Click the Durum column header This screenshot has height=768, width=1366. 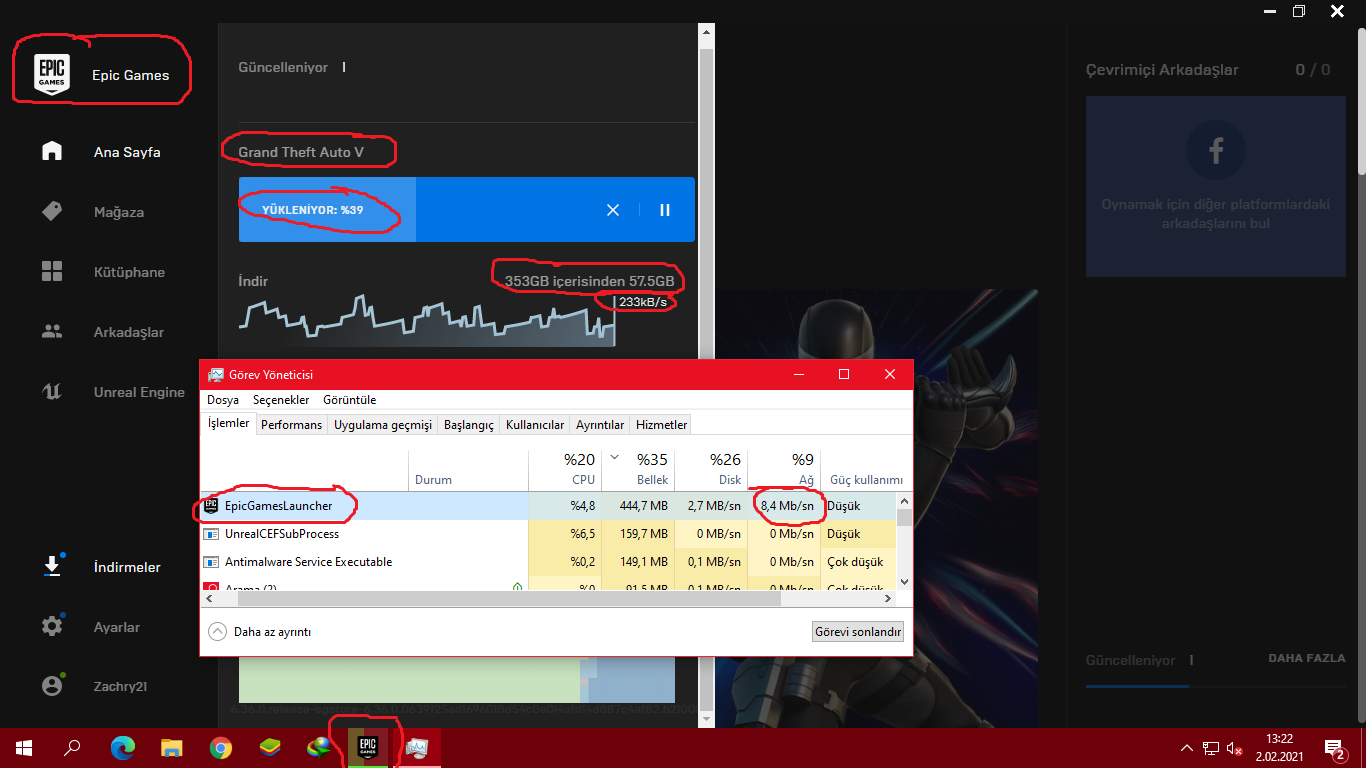[x=468, y=469]
